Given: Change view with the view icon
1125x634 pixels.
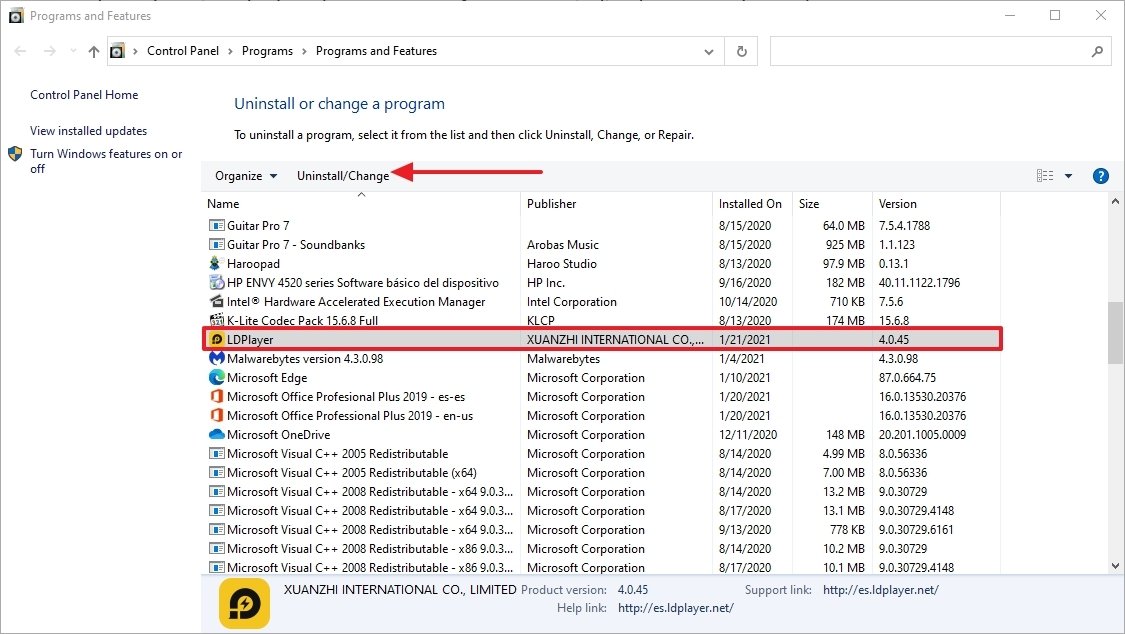Looking at the screenshot, I should point(1045,176).
